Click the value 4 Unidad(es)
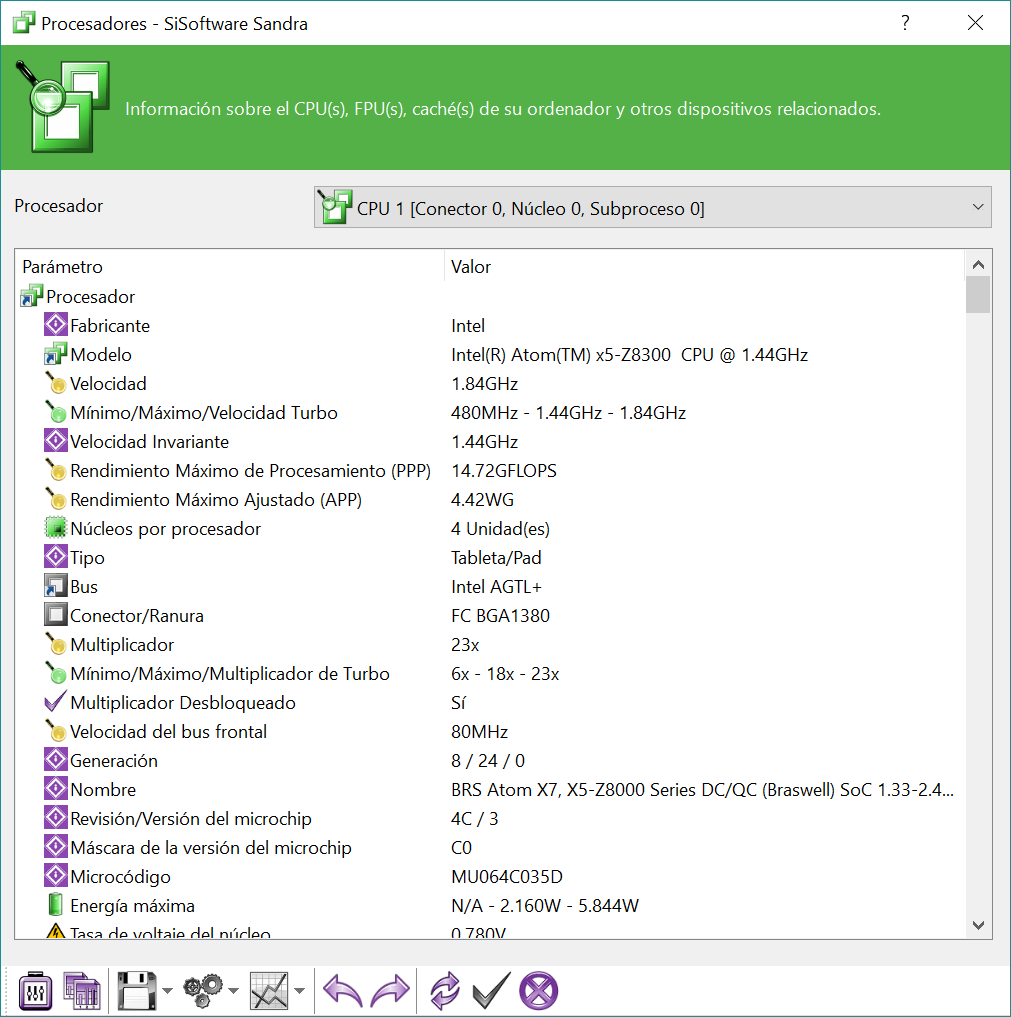The height and width of the screenshot is (1017, 1011). pos(501,529)
